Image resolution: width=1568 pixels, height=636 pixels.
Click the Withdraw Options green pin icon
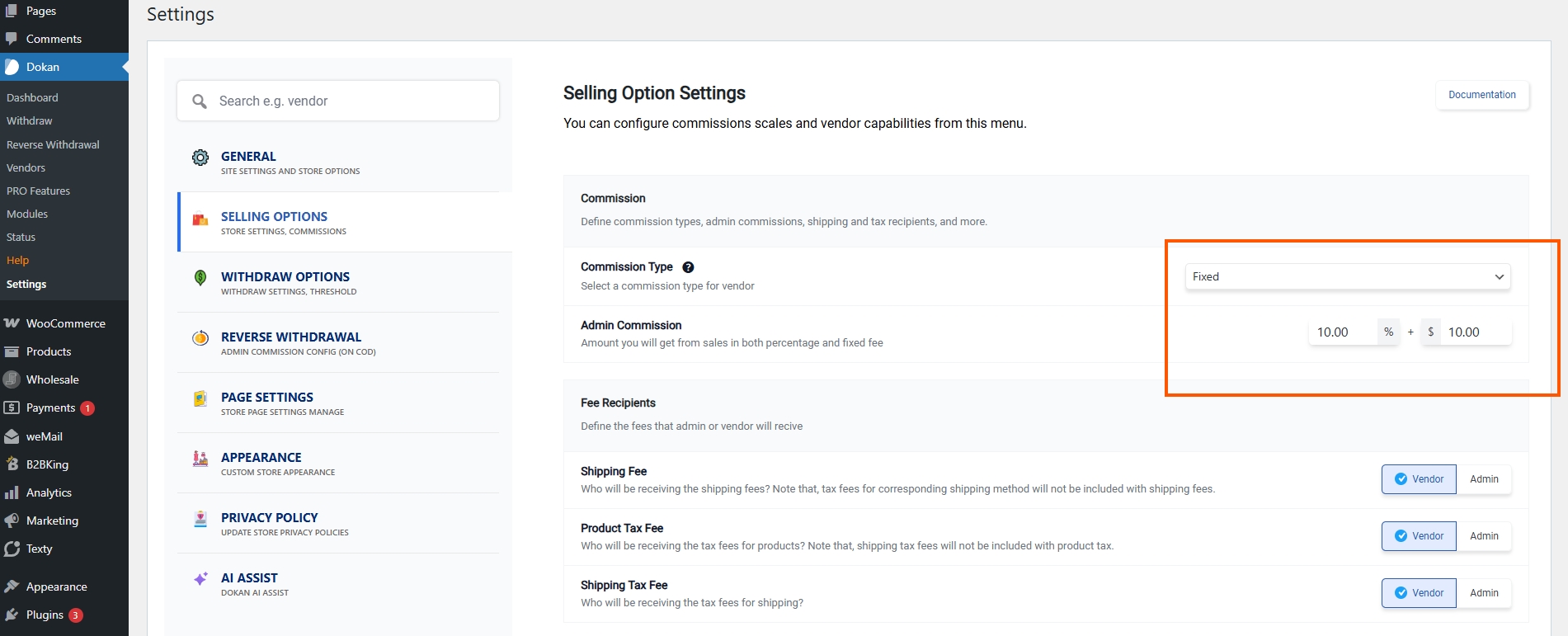pyautogui.click(x=200, y=278)
